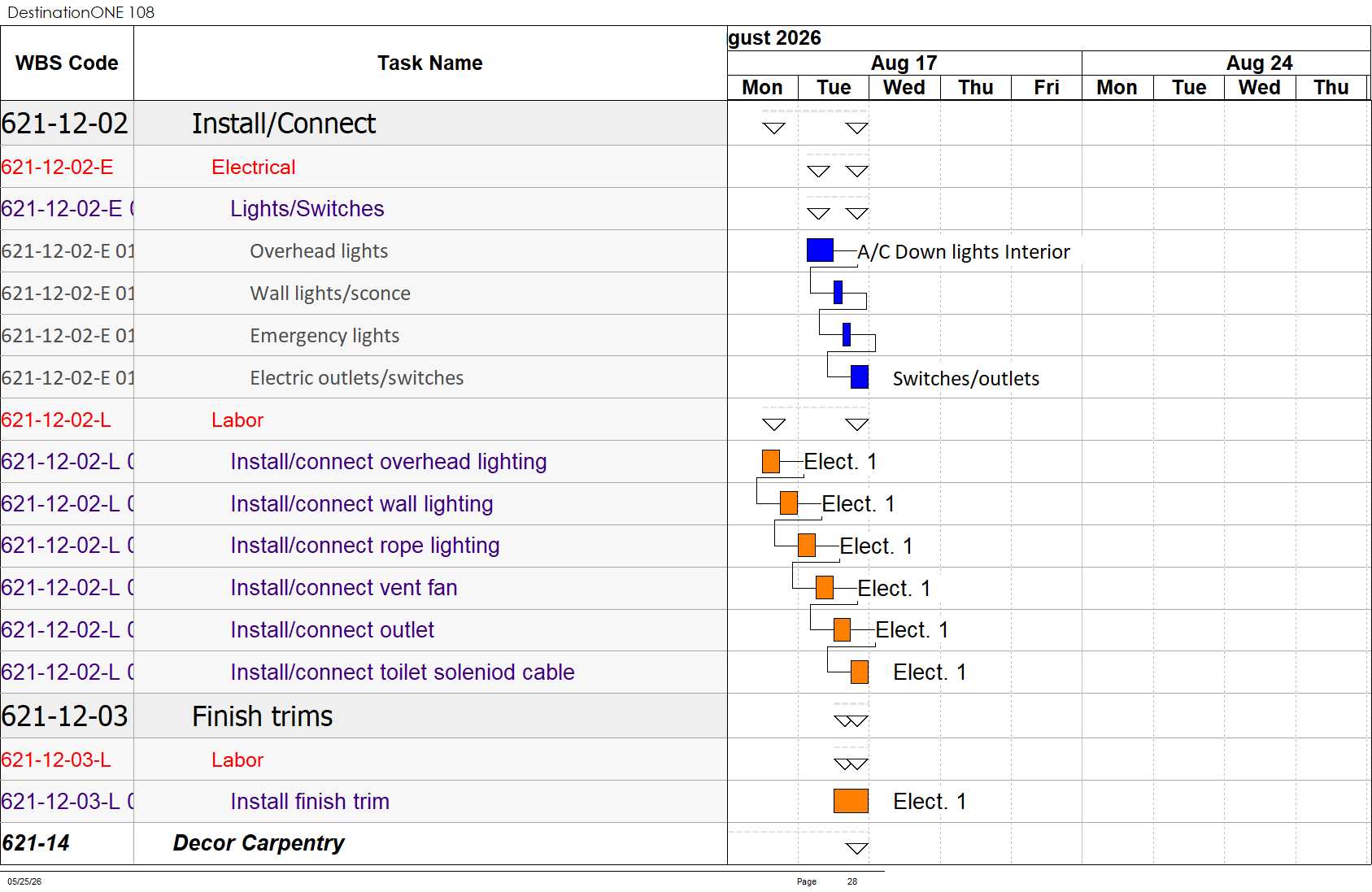The height and width of the screenshot is (892, 1372).
Task: Click Elect. 1 label on vent fan row
Action: click(x=894, y=589)
